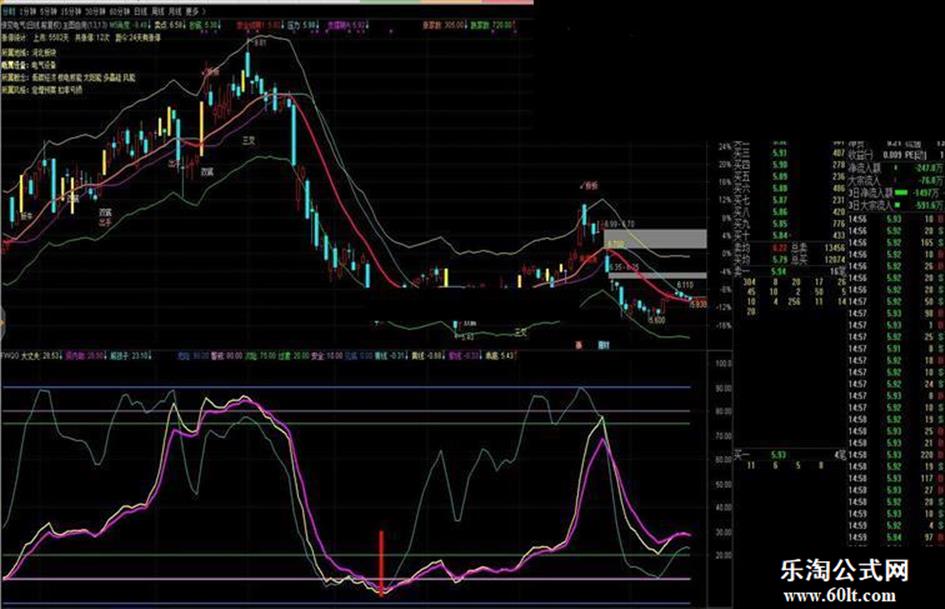Click the 大丈夫 28.53 sub-indicator value
The height and width of the screenshot is (609, 945).
42,356
